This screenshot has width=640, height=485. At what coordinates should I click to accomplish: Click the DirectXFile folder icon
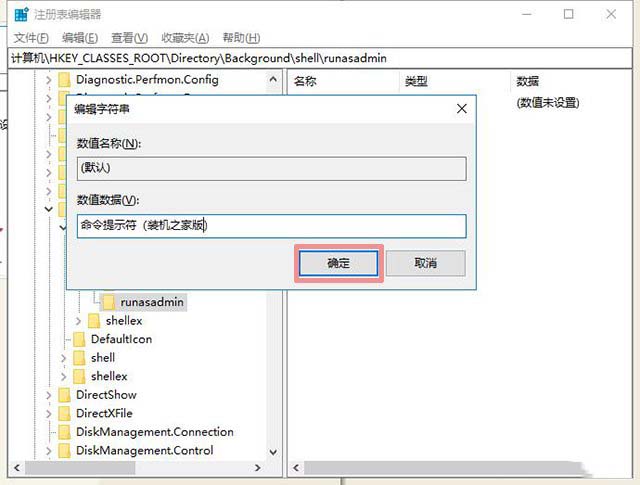(x=64, y=414)
